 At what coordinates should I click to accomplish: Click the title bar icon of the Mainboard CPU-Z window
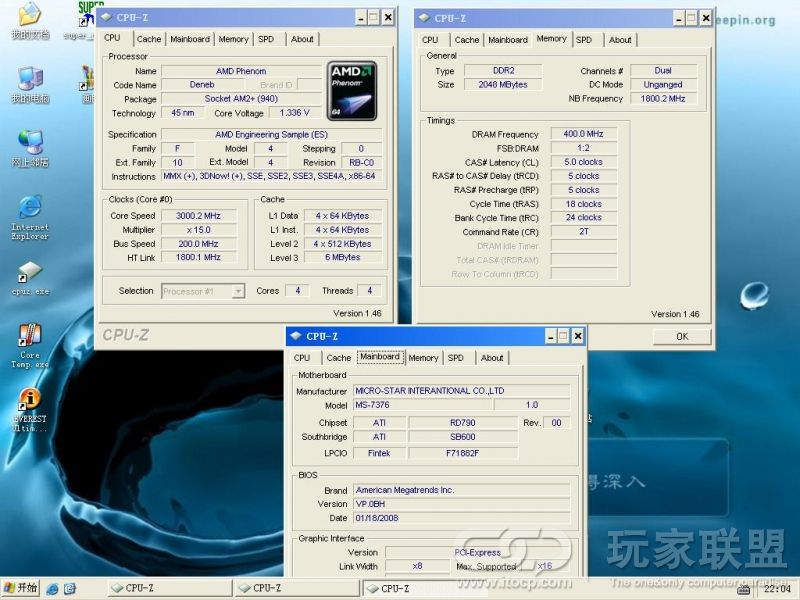[296, 336]
